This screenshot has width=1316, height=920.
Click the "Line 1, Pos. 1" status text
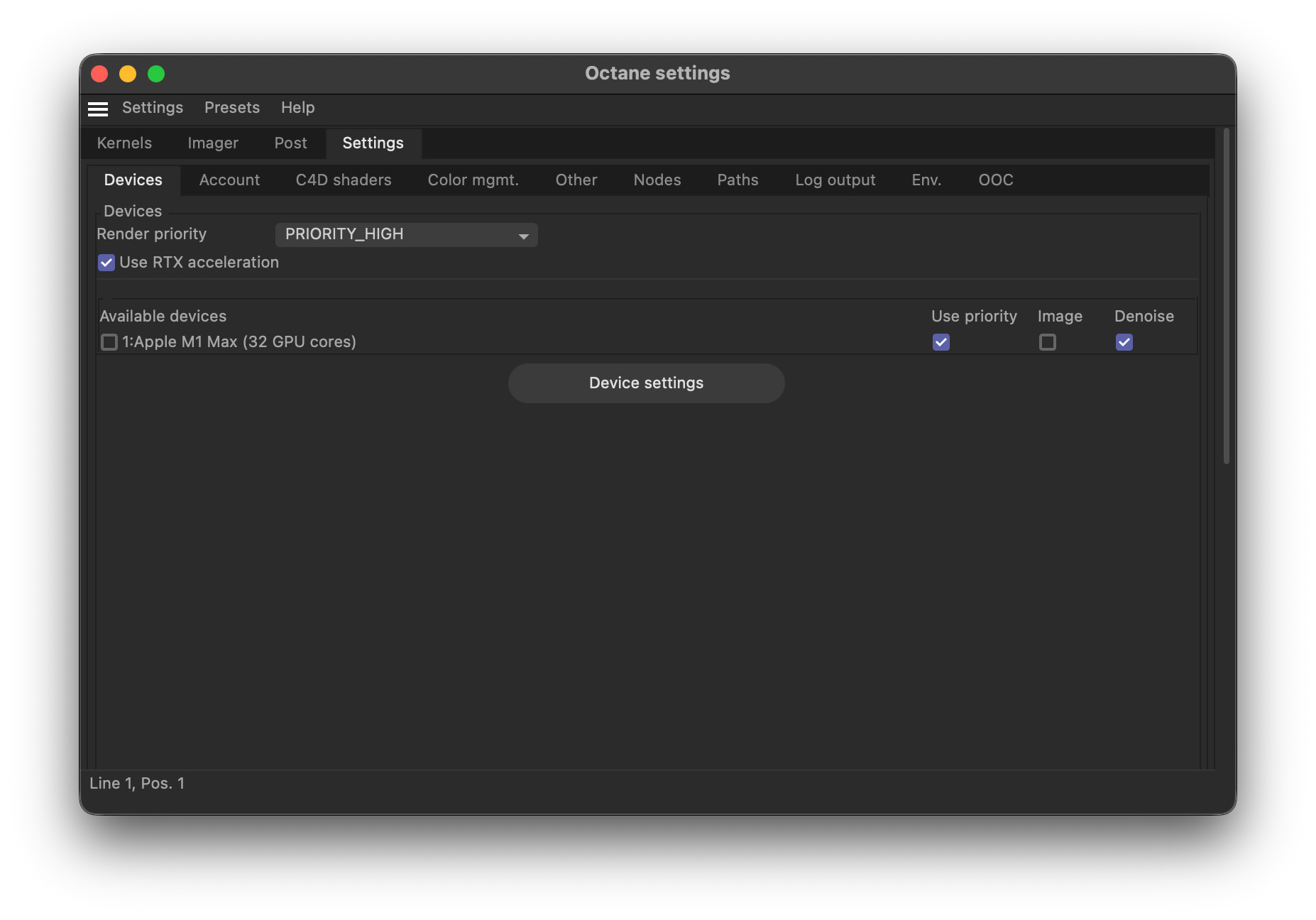pos(137,784)
